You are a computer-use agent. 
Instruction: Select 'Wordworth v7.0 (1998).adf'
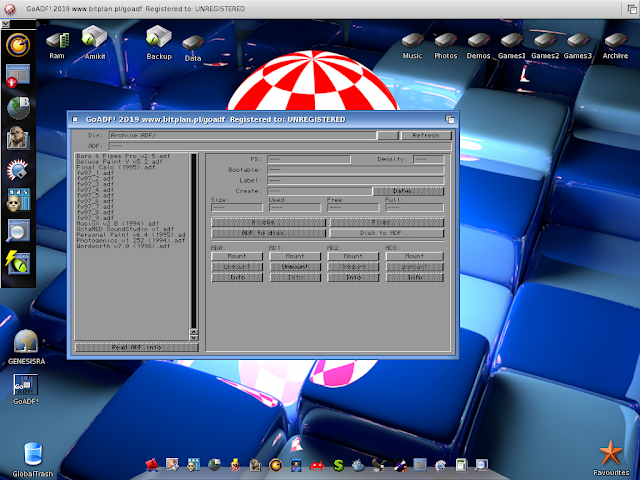123,246
